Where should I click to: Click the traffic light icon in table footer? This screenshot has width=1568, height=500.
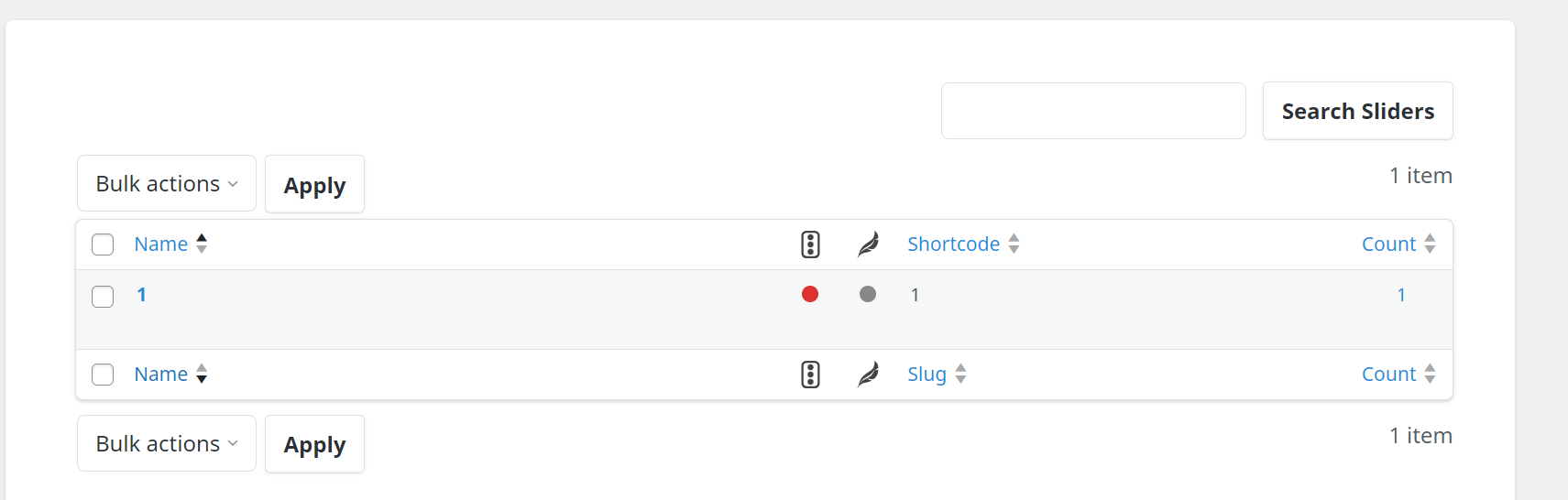[x=810, y=375]
